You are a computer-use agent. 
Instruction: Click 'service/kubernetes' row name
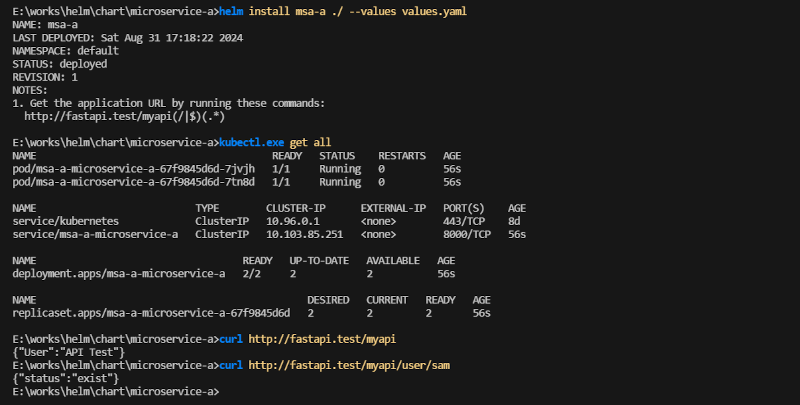click(x=65, y=221)
